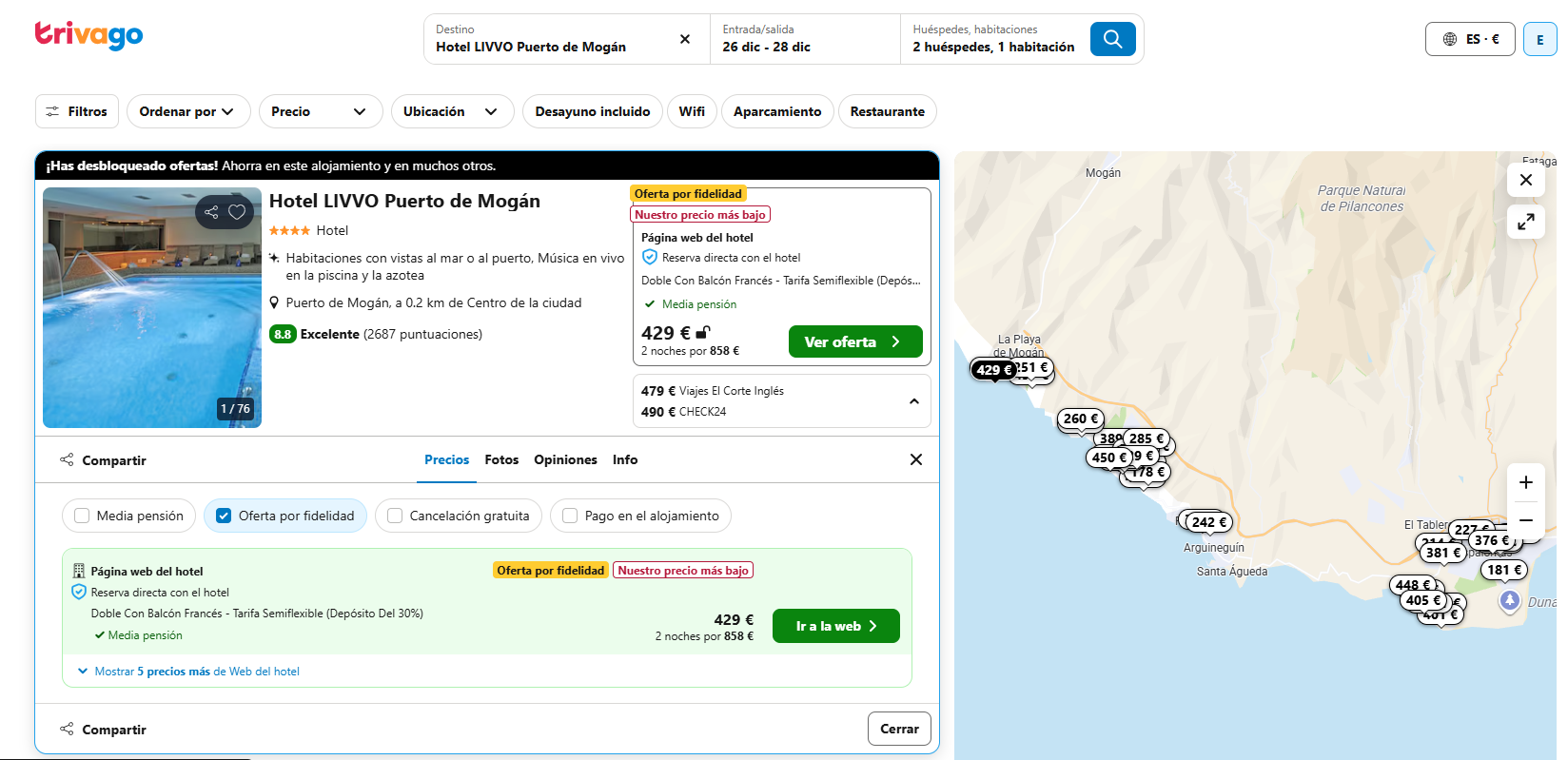Image resolution: width=1568 pixels, height=760 pixels.
Task: Click the building icon by Página web del hotel
Action: click(x=79, y=571)
